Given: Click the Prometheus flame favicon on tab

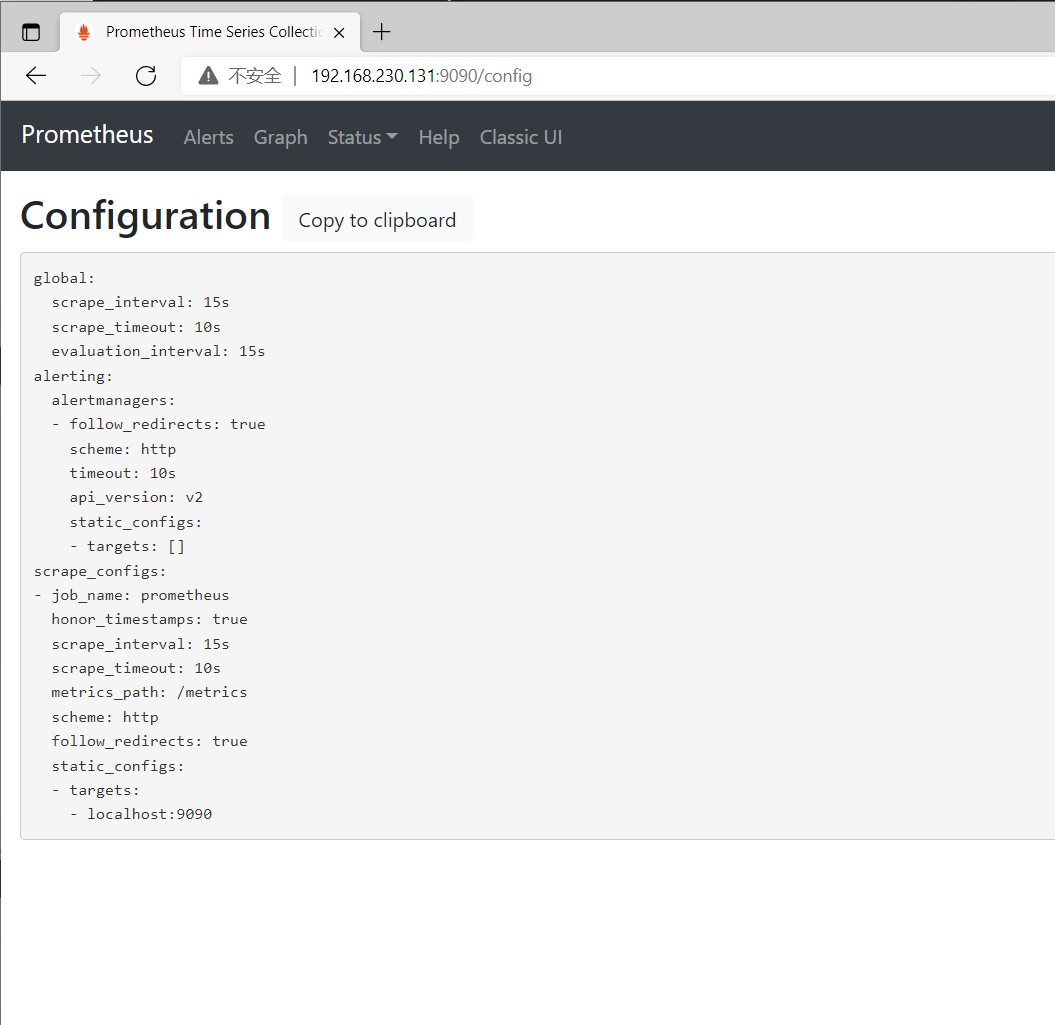Looking at the screenshot, I should (x=83, y=32).
